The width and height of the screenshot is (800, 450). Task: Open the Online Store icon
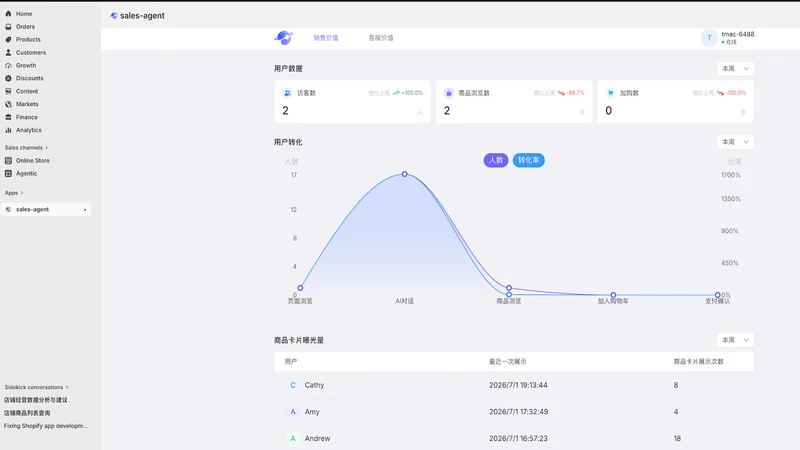click(8, 160)
